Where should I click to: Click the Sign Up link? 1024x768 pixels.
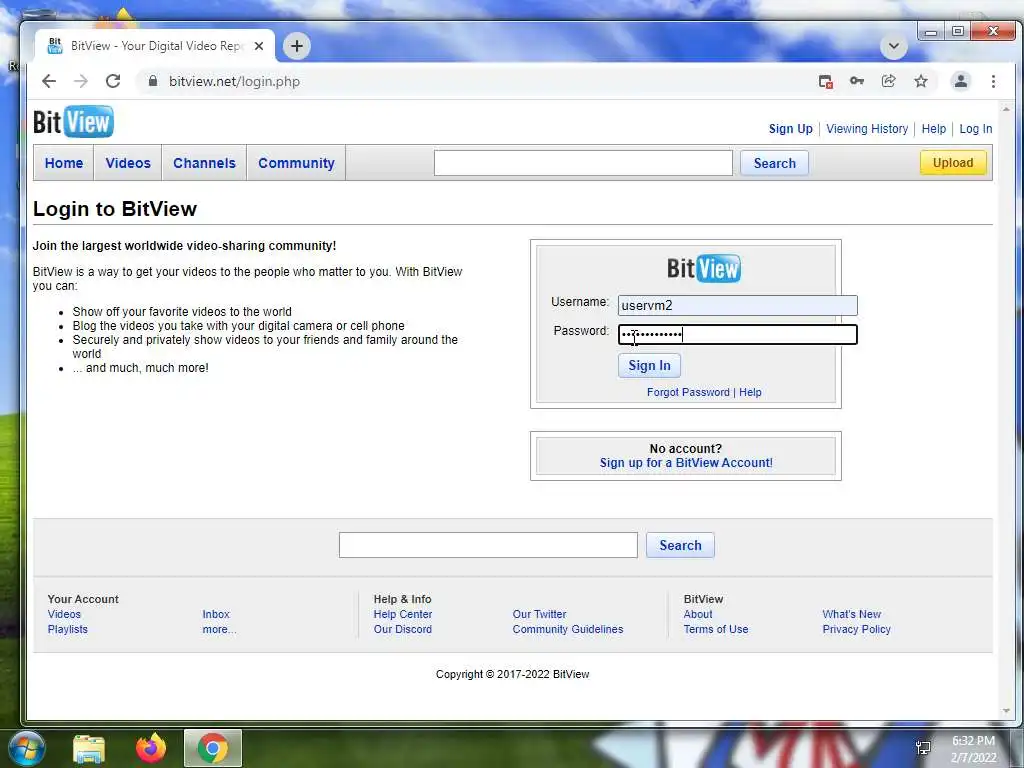(790, 129)
